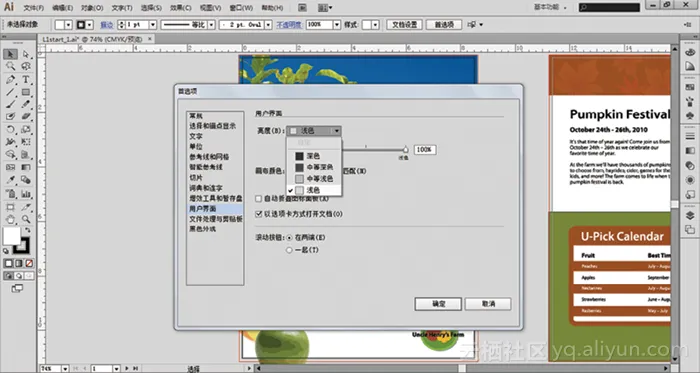Screen dimensions: 700x373
Task: Choose the Eyedropper tool
Action: [11, 180]
